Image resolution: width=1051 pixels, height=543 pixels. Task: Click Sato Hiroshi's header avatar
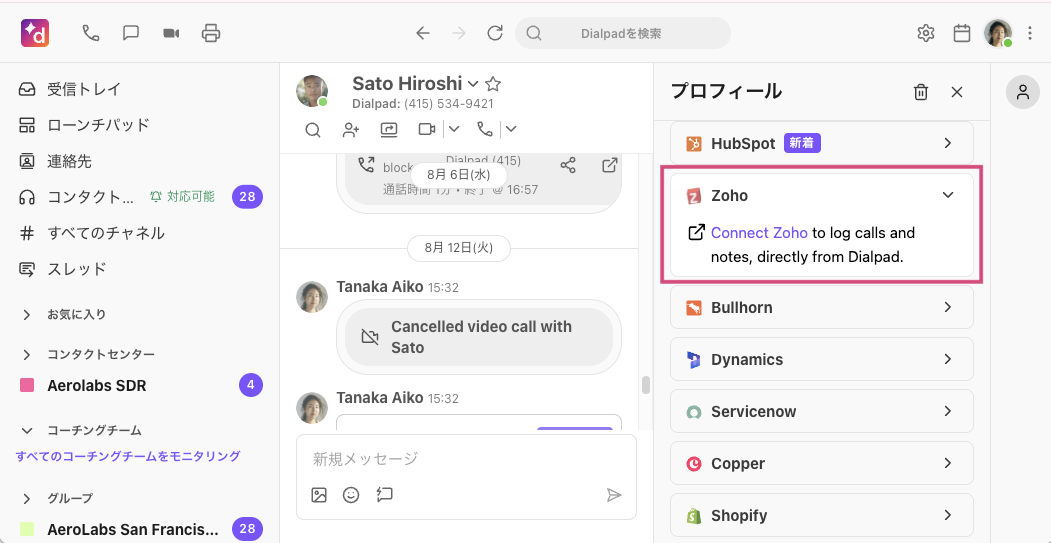click(x=312, y=91)
